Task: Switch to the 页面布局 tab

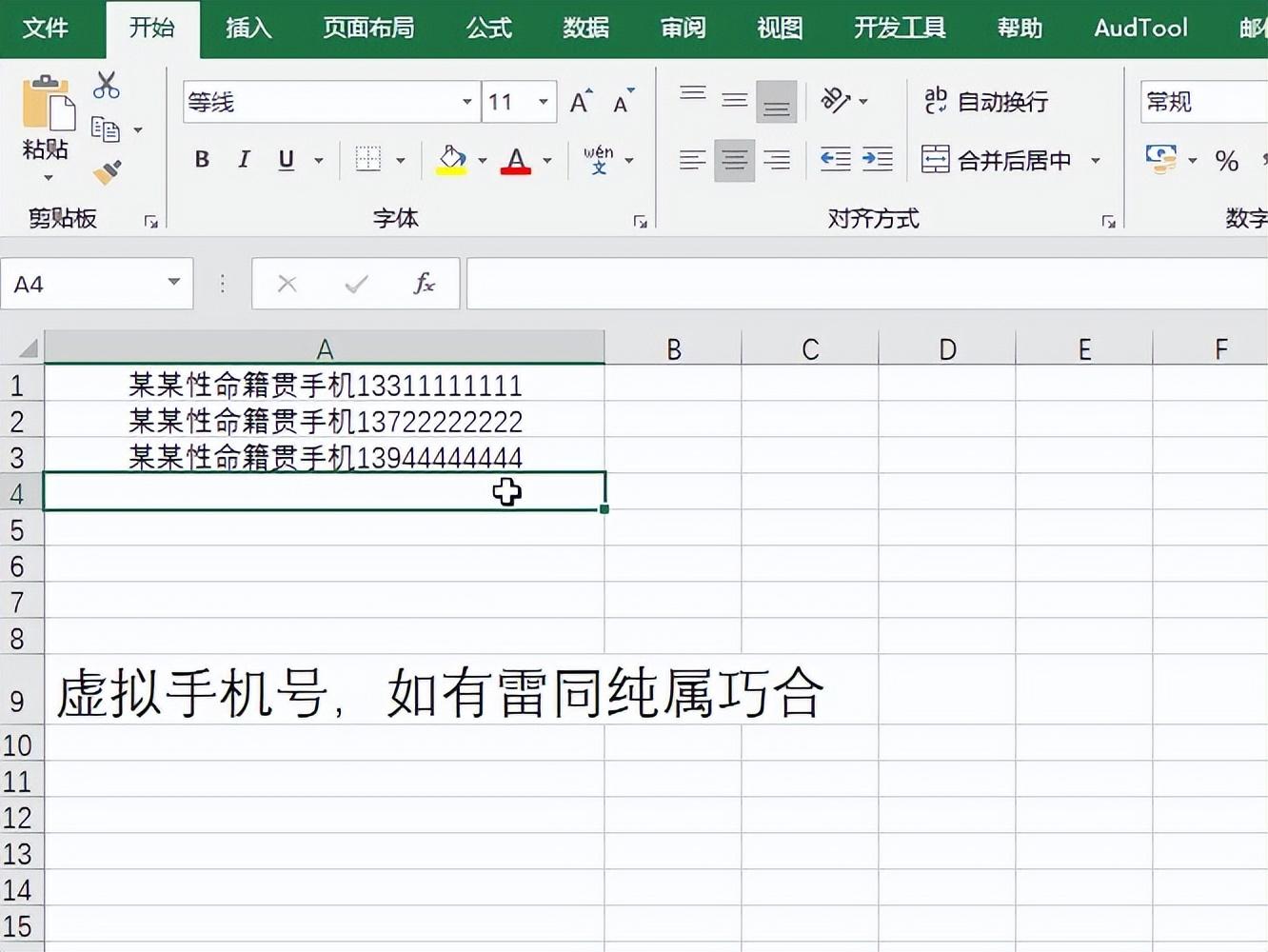Action: [368, 28]
